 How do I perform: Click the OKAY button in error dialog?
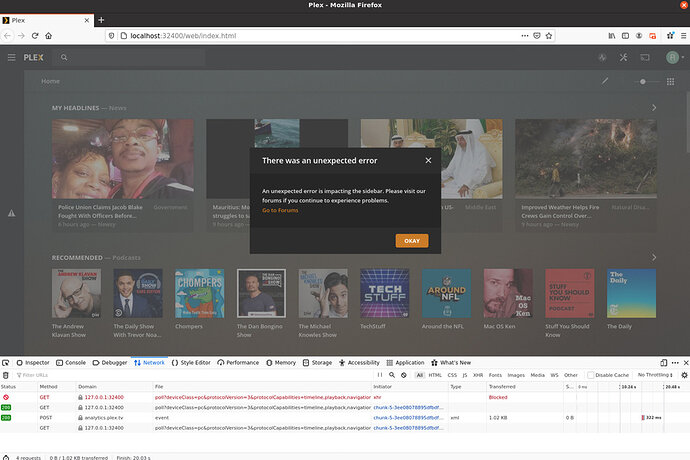pos(411,241)
